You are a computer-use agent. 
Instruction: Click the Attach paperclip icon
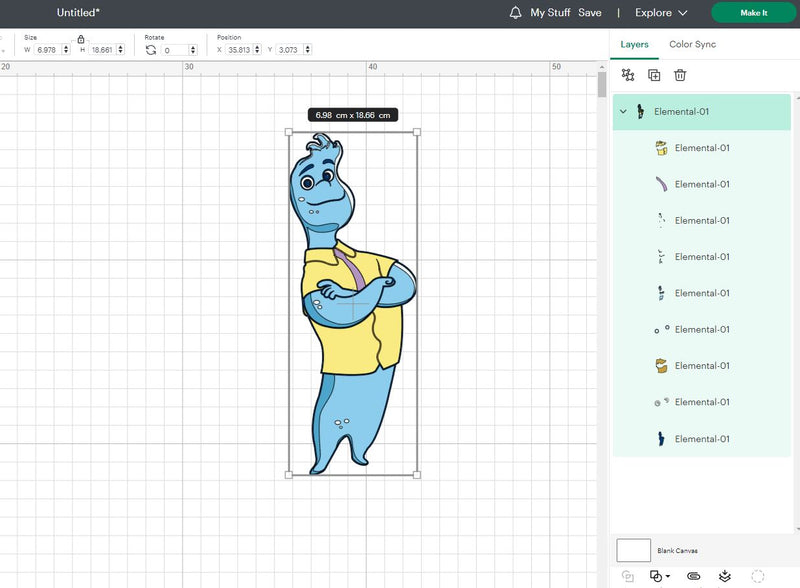pos(693,576)
